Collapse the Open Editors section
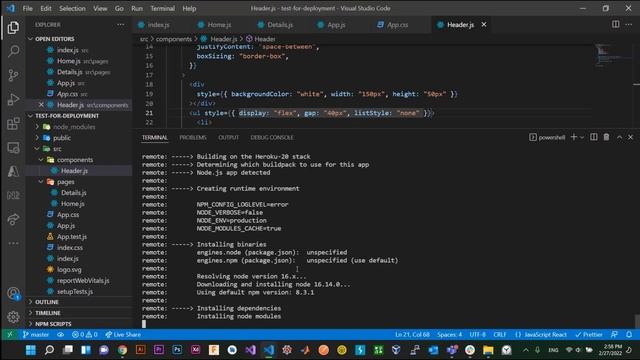The image size is (640, 360). point(31,39)
